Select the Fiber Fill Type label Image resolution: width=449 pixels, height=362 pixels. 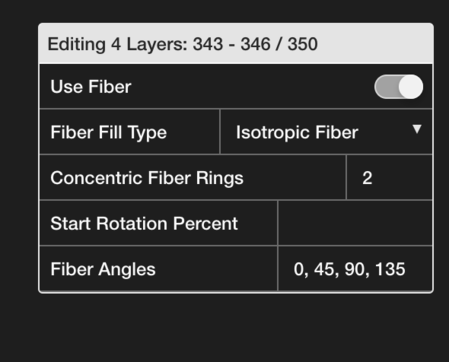click(109, 133)
